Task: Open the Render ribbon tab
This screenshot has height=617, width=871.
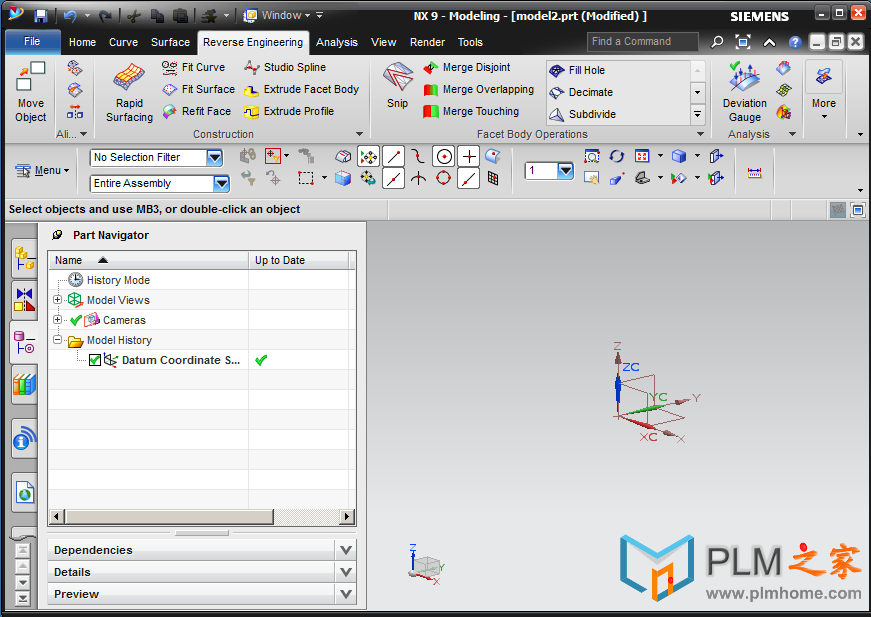Action: tap(427, 42)
